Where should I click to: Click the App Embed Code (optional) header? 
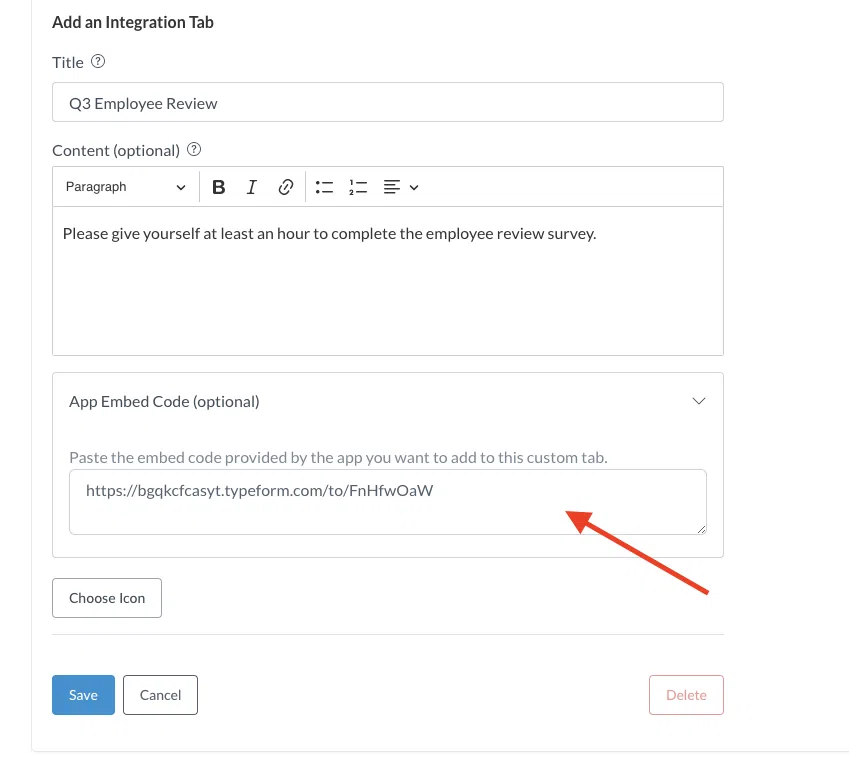tap(164, 401)
